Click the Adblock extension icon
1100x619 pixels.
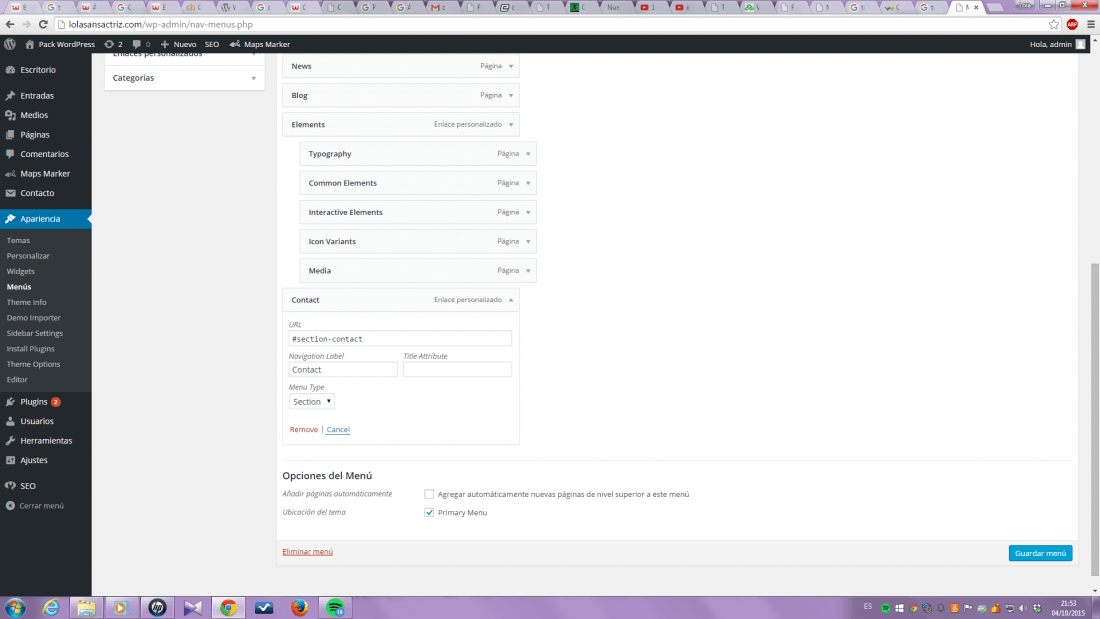pos(1072,25)
